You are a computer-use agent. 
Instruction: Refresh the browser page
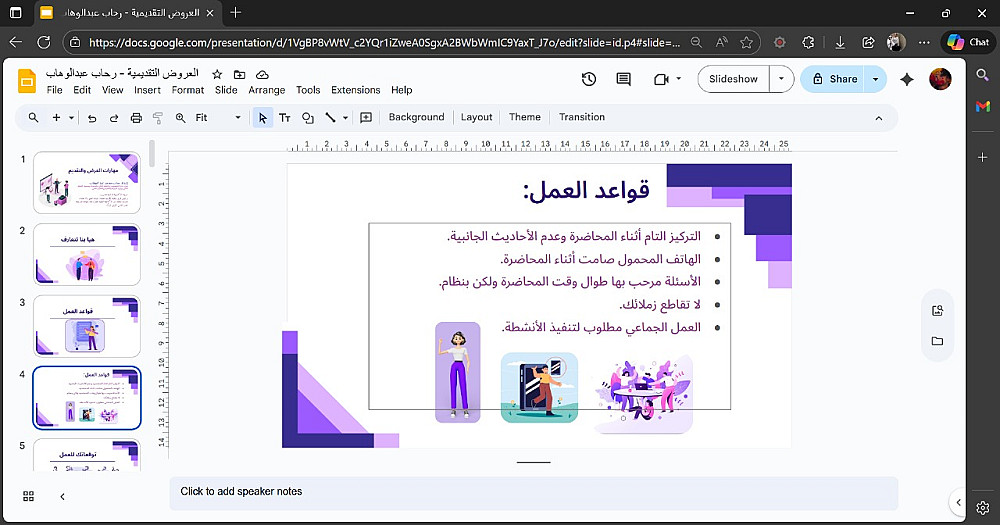[x=44, y=43]
